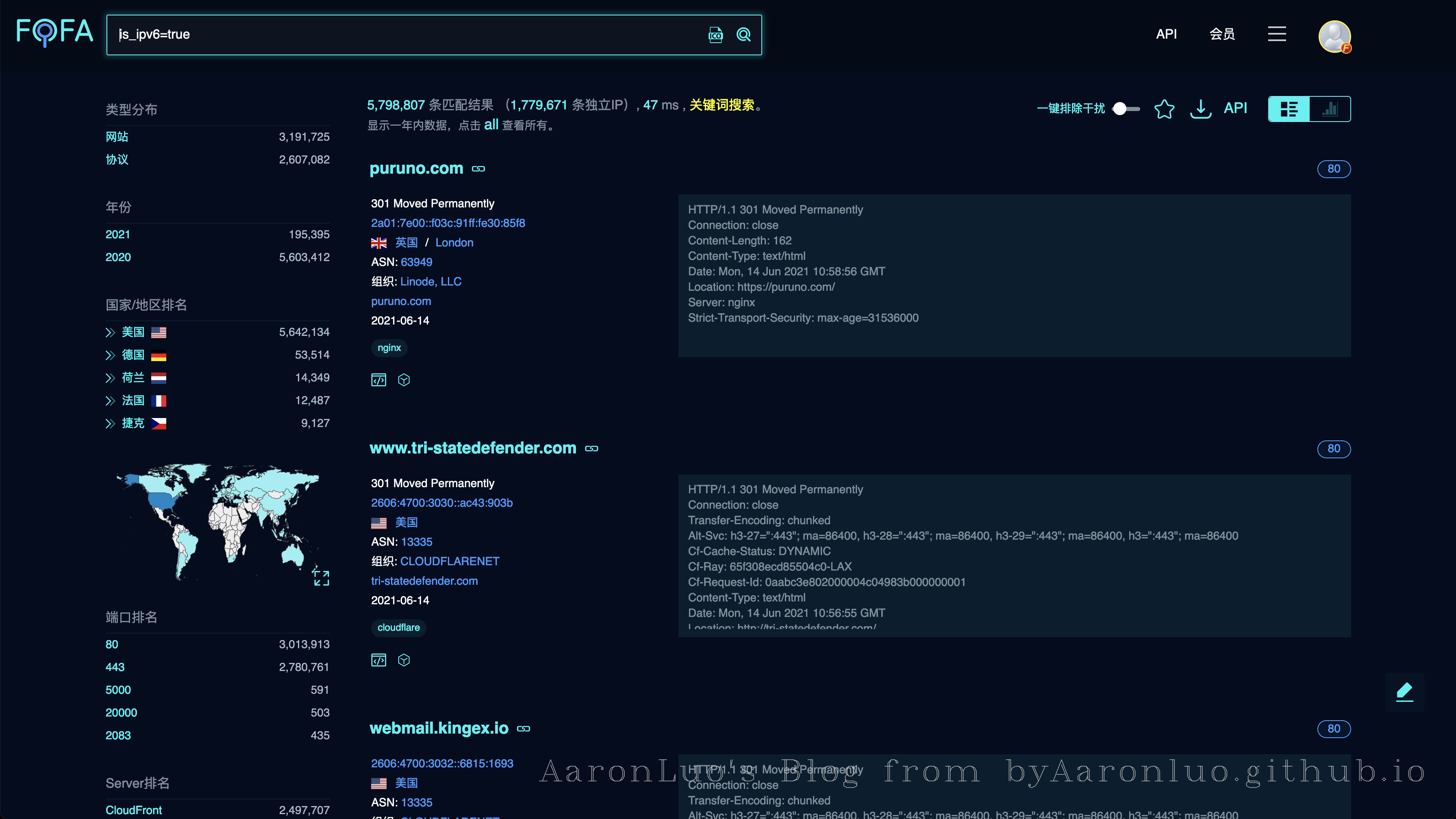This screenshot has width=1456, height=819.
Task: Click the icon-hash (ICO) search tool
Action: coord(715,35)
